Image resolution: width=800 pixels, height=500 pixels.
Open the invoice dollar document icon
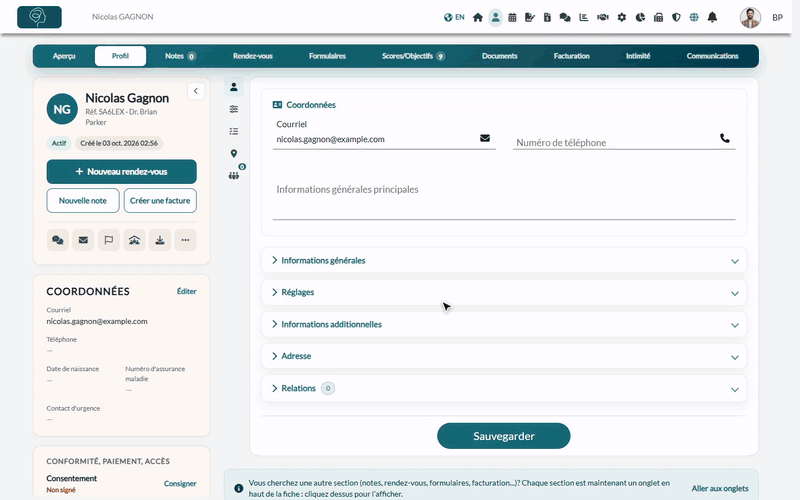547,17
